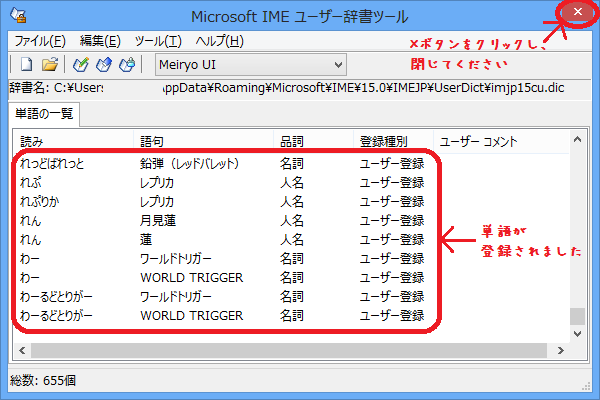Select the 単語の一覧 tab

pyautogui.click(x=44, y=114)
